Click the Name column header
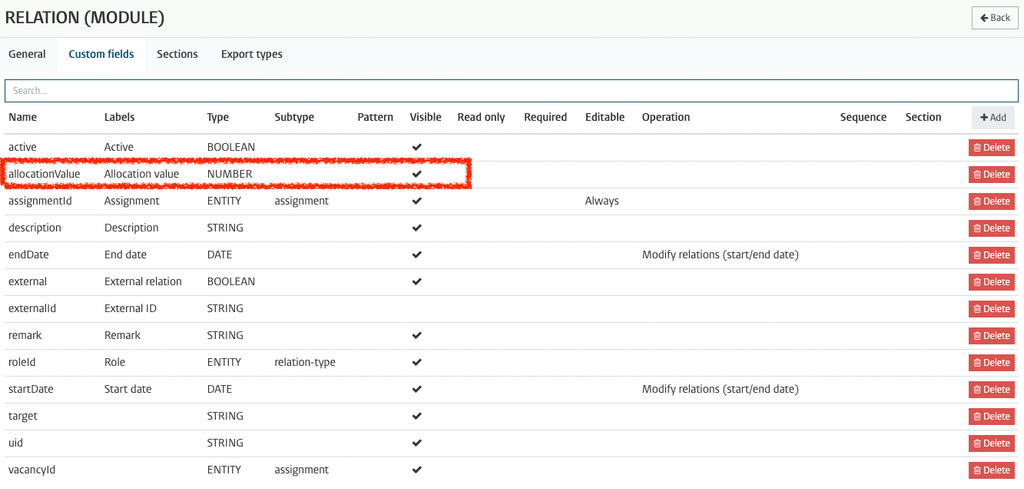This screenshot has width=1024, height=489. point(23,118)
